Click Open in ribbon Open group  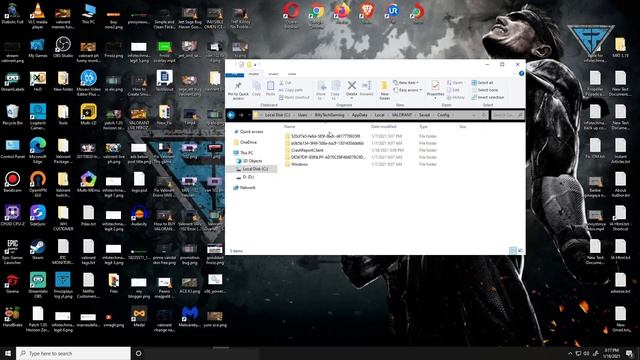coord(455,82)
